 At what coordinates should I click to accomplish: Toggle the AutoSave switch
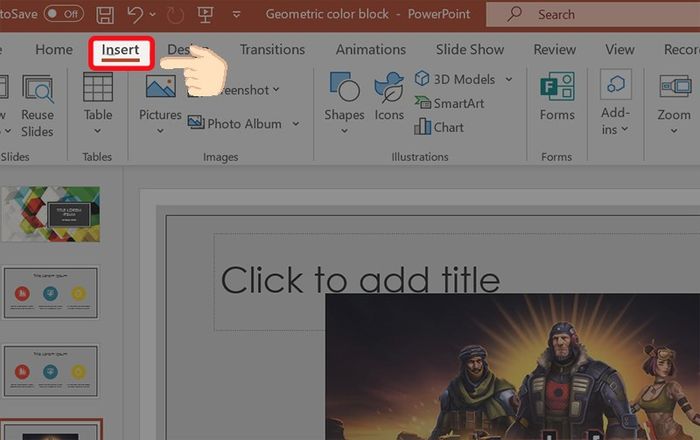click(x=63, y=14)
